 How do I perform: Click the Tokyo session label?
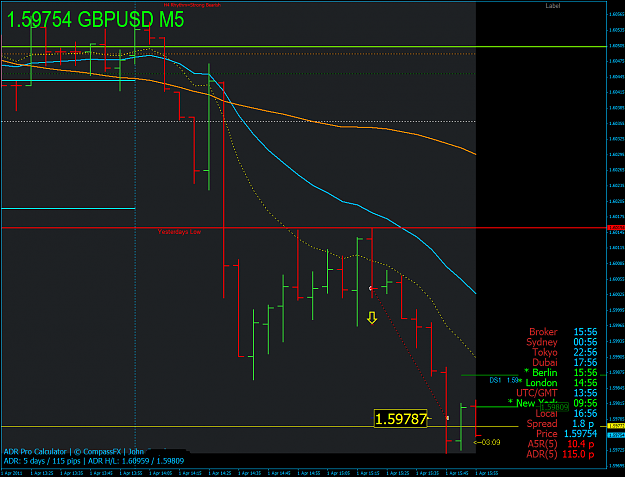tap(545, 352)
